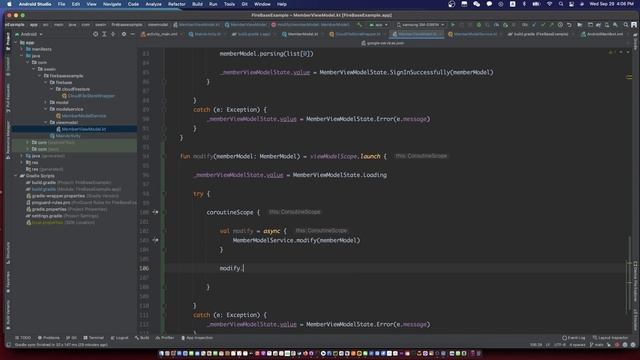
Task: Open Project panel gear options
Action: (124, 34)
